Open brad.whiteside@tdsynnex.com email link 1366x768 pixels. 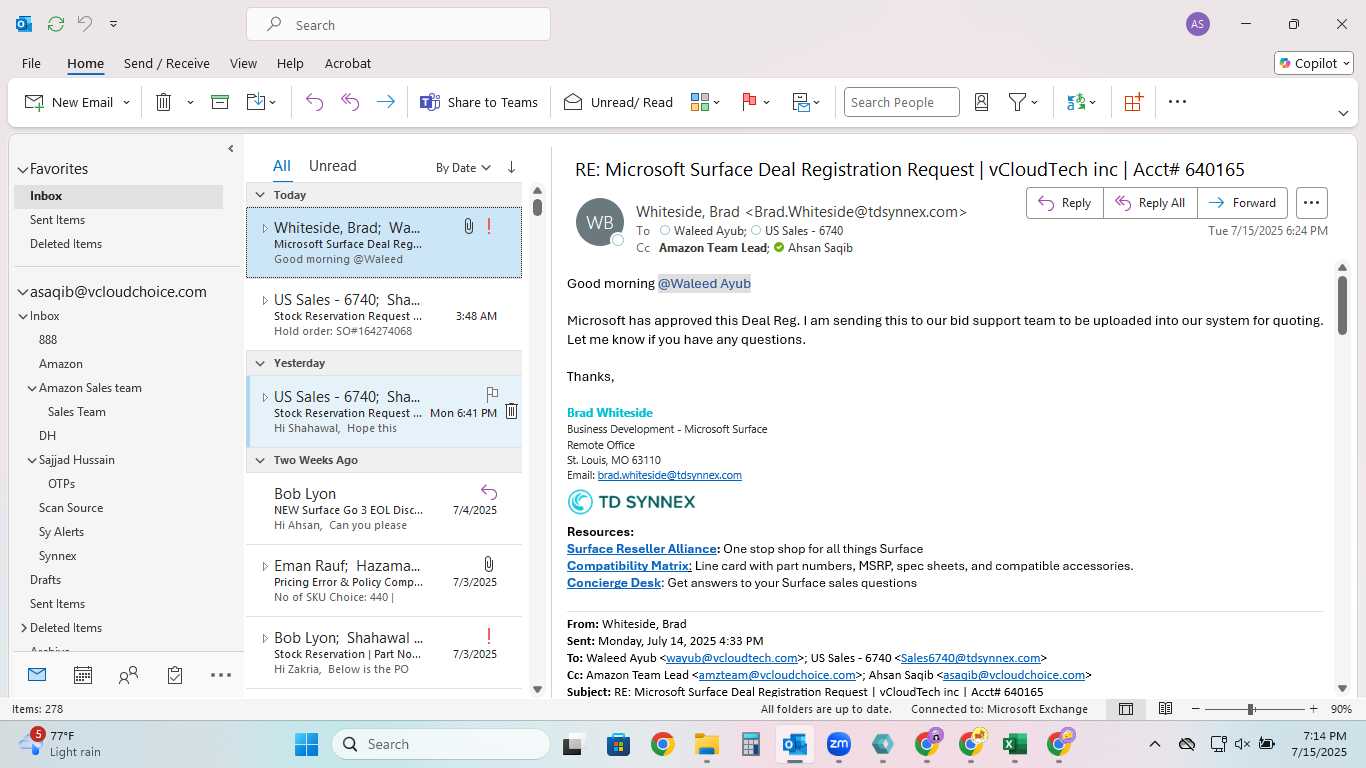[x=669, y=475]
